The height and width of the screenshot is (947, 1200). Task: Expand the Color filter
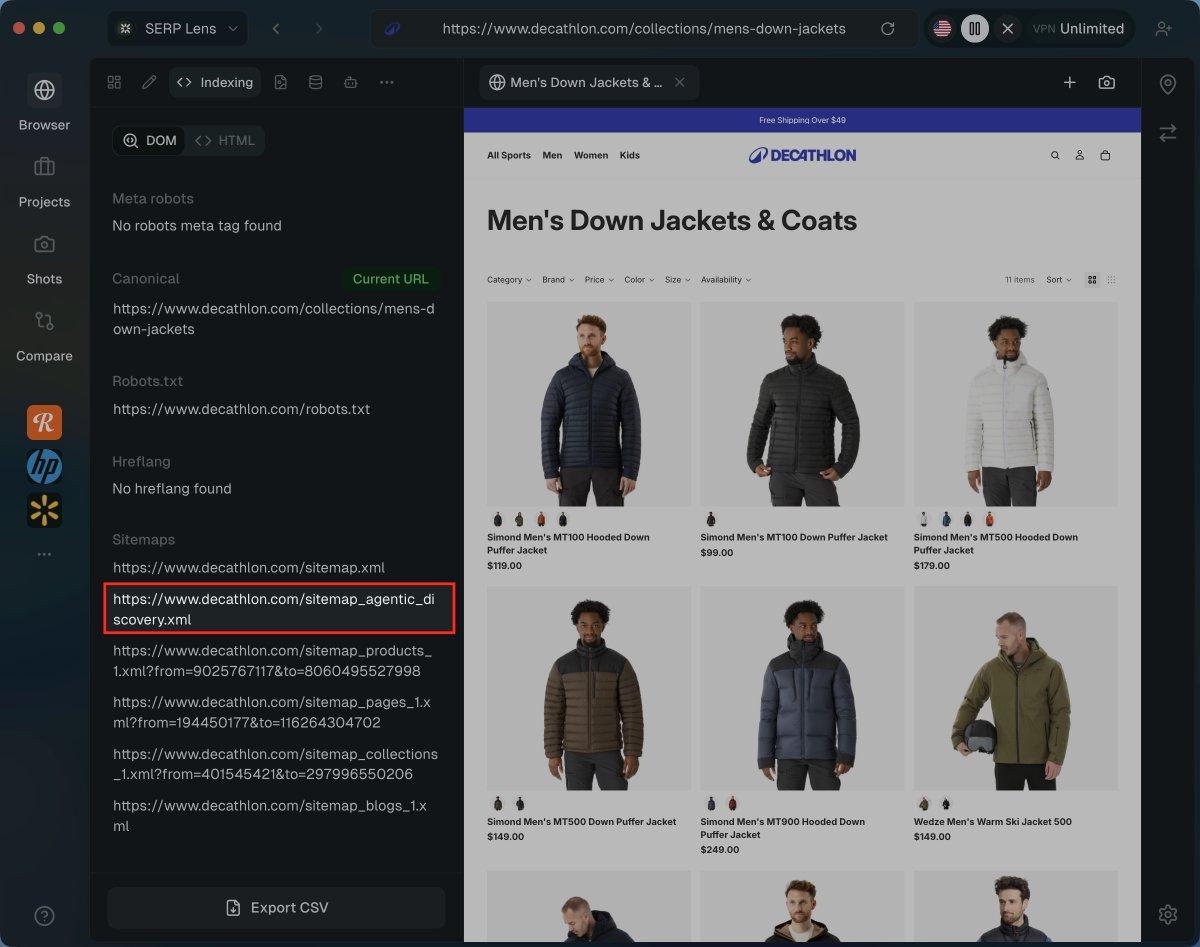click(639, 280)
